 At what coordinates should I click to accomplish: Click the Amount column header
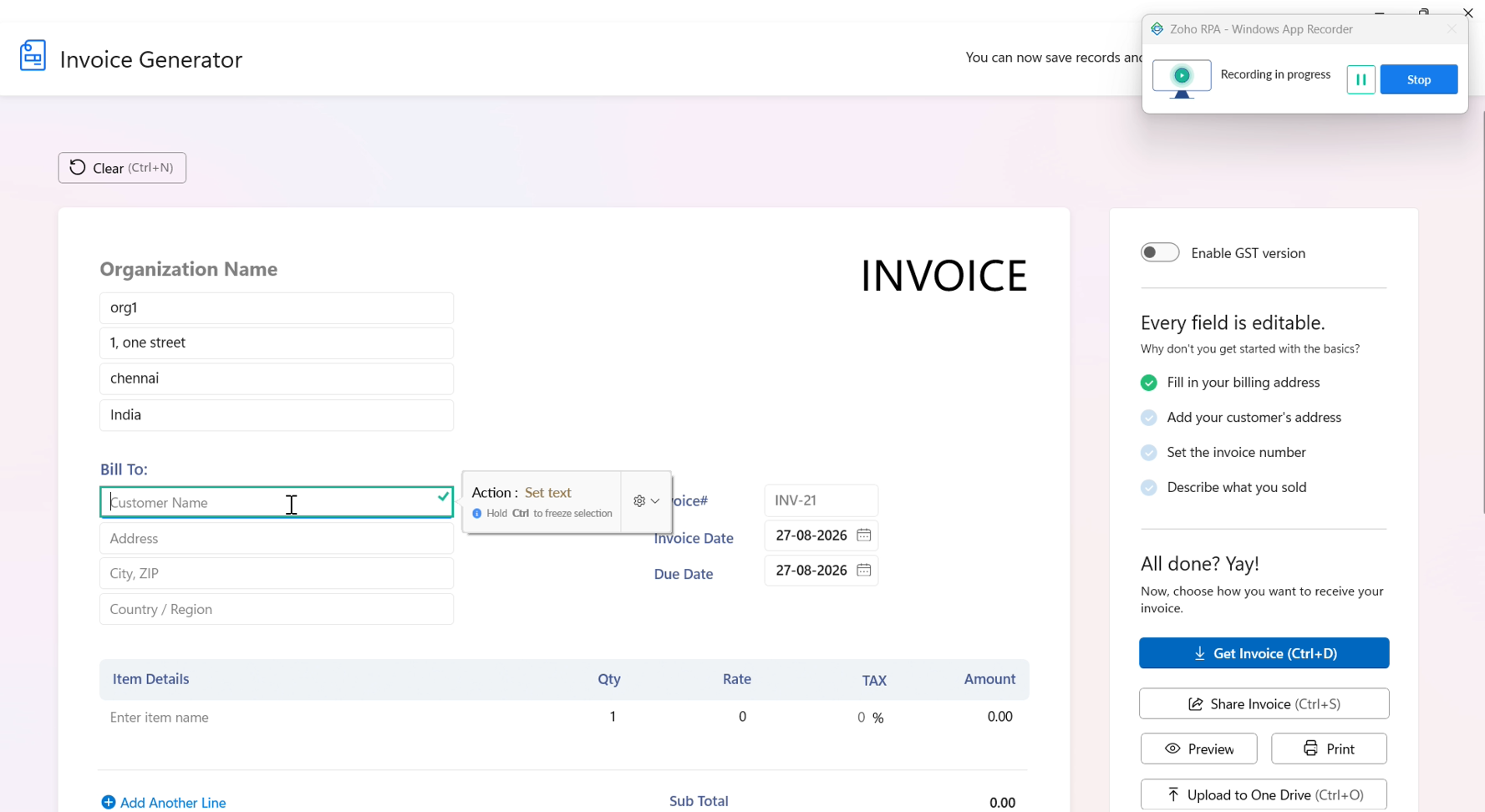[989, 679]
